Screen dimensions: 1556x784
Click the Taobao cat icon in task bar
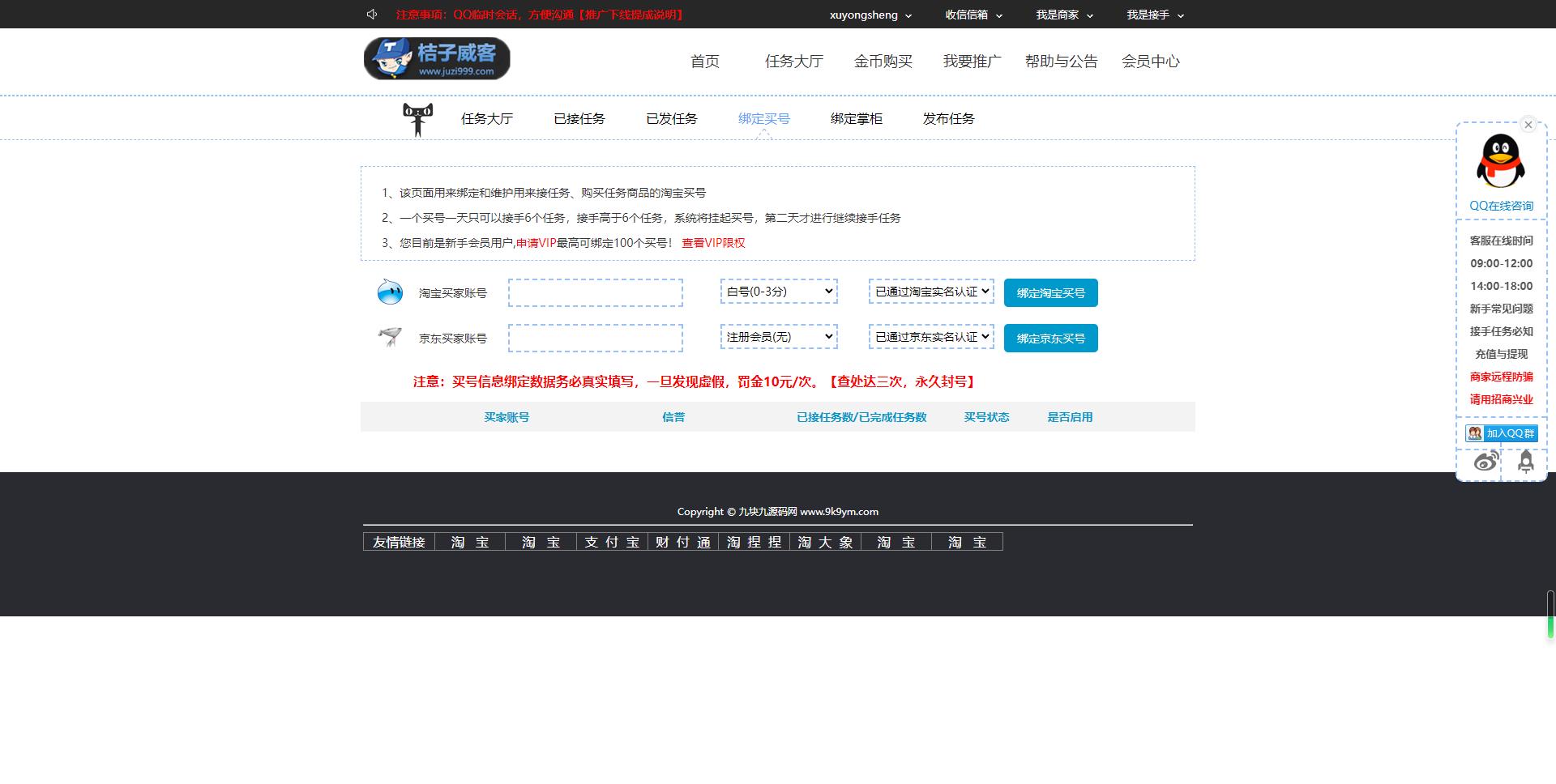click(x=418, y=118)
